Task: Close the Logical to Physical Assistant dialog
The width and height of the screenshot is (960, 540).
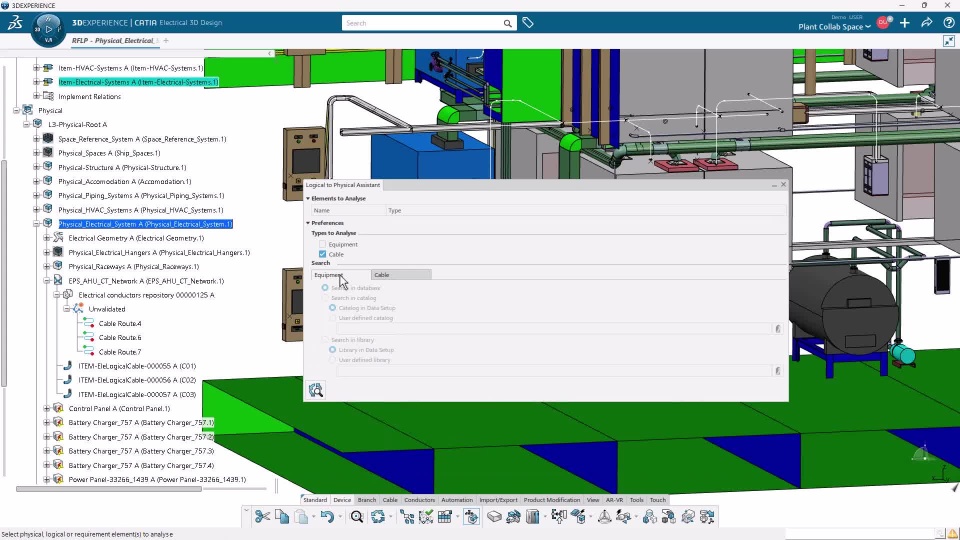Action: (783, 184)
